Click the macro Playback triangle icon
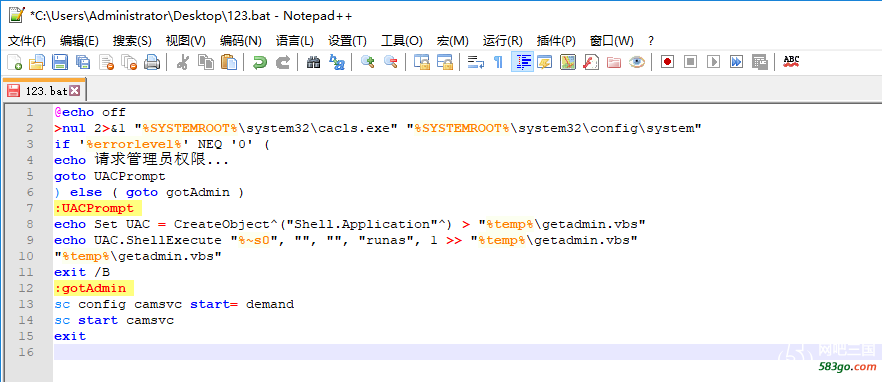This screenshot has width=882, height=382. coord(714,62)
